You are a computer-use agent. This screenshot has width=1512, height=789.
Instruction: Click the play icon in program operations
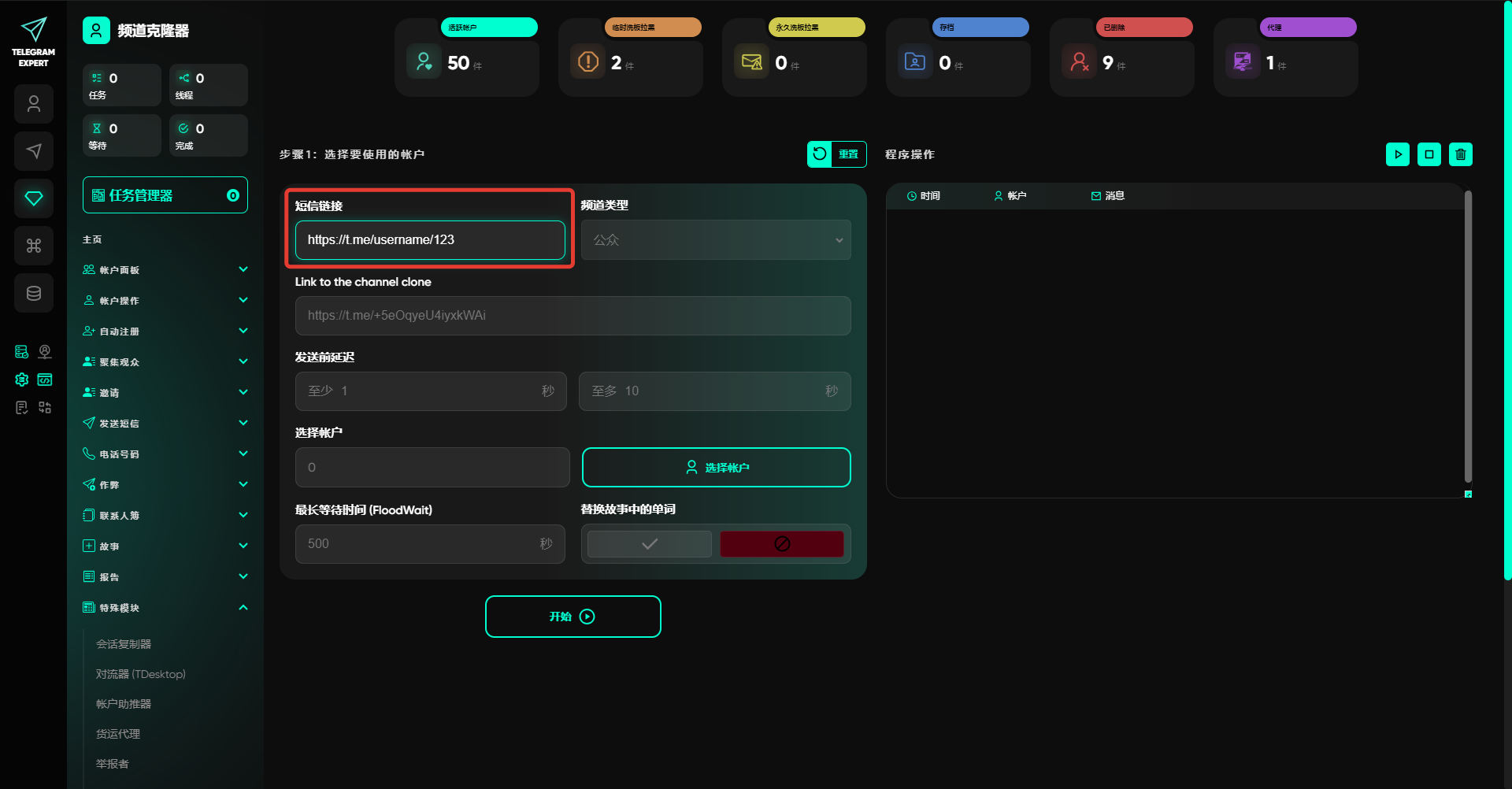1397,154
